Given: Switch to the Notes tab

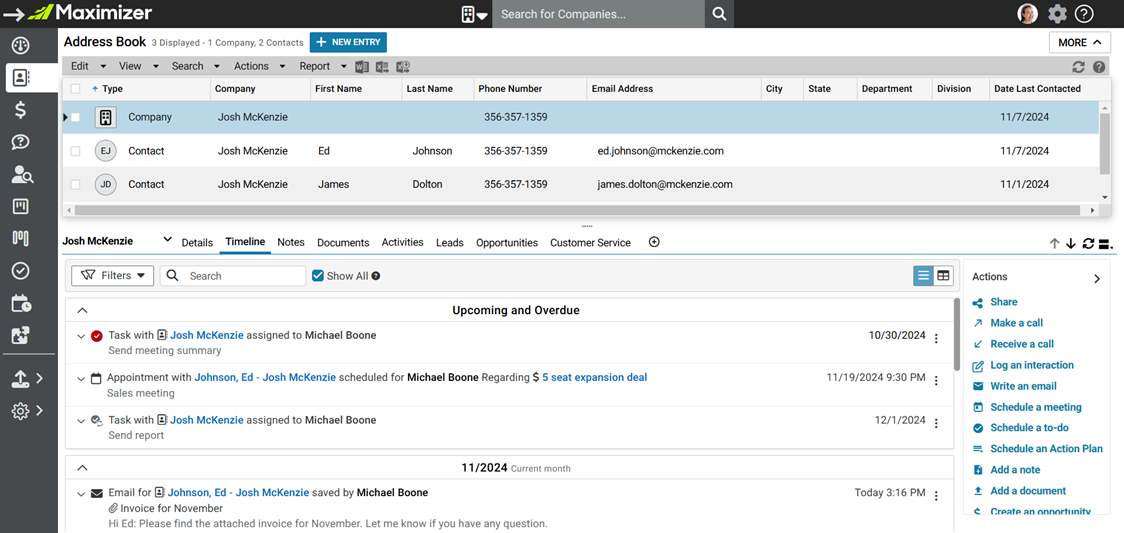Looking at the screenshot, I should 291,243.
